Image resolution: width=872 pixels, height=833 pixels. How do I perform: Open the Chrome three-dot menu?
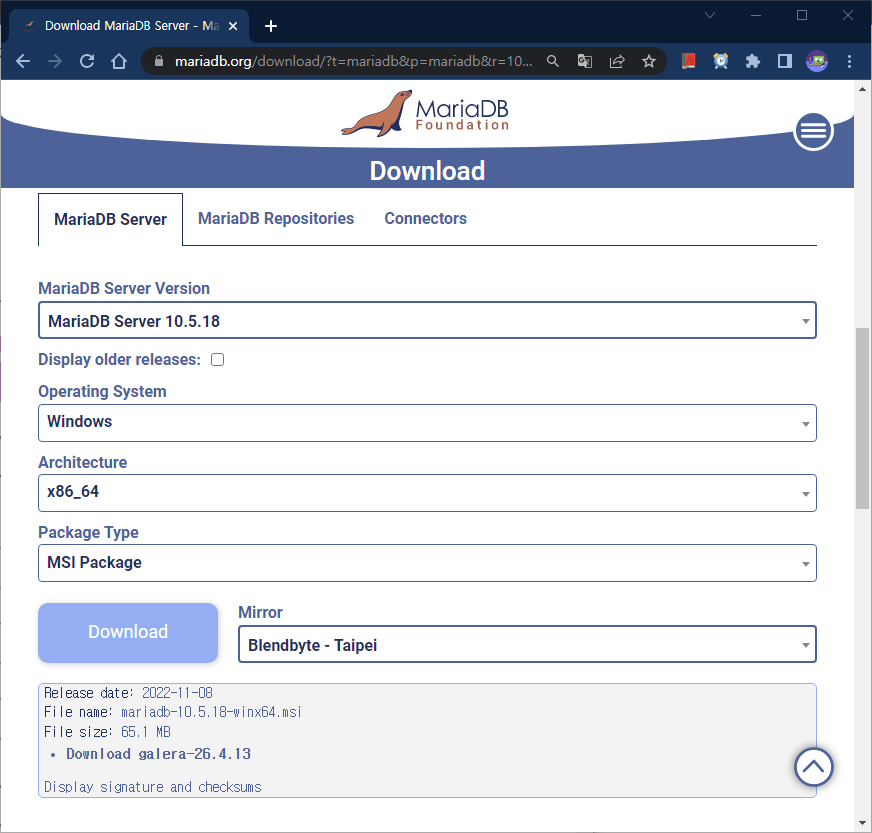click(849, 61)
